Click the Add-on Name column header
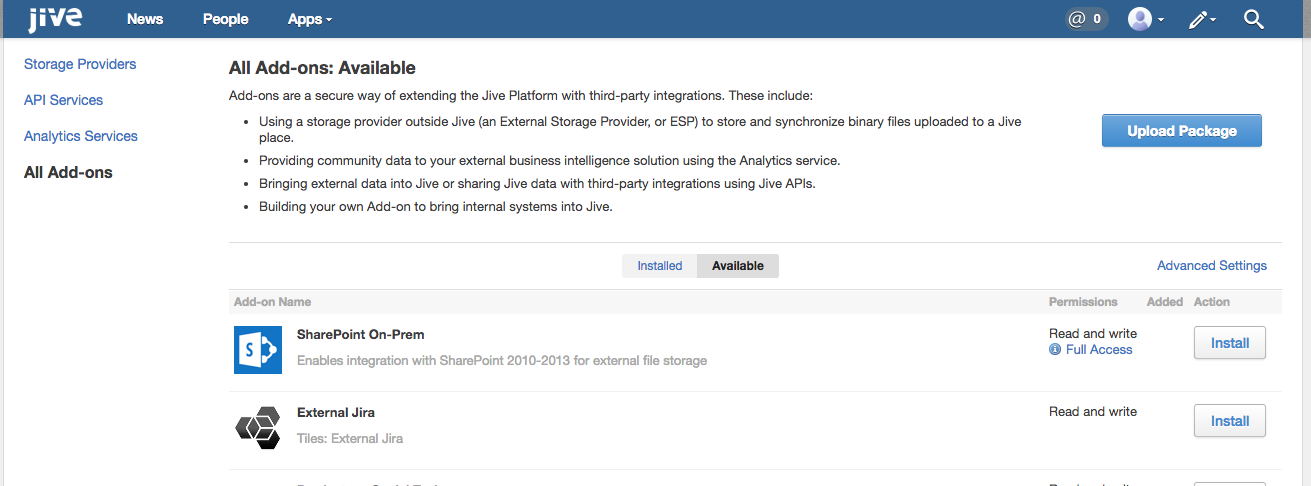The height and width of the screenshot is (486, 1311). [x=272, y=302]
